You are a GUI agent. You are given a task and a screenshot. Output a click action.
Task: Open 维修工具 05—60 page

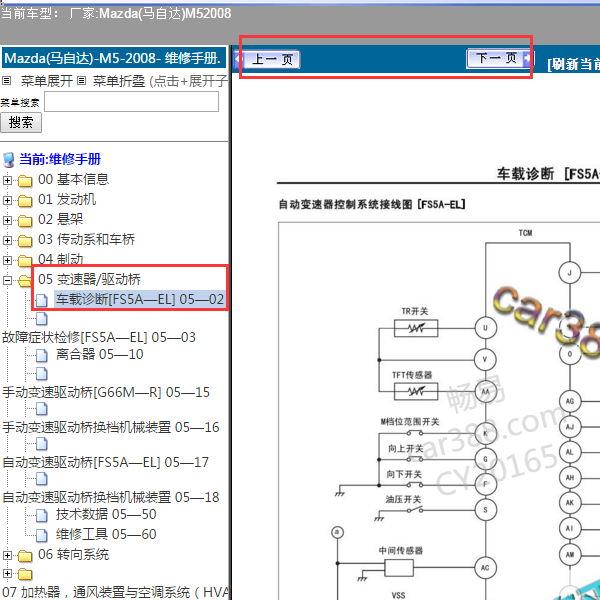pos(106,534)
